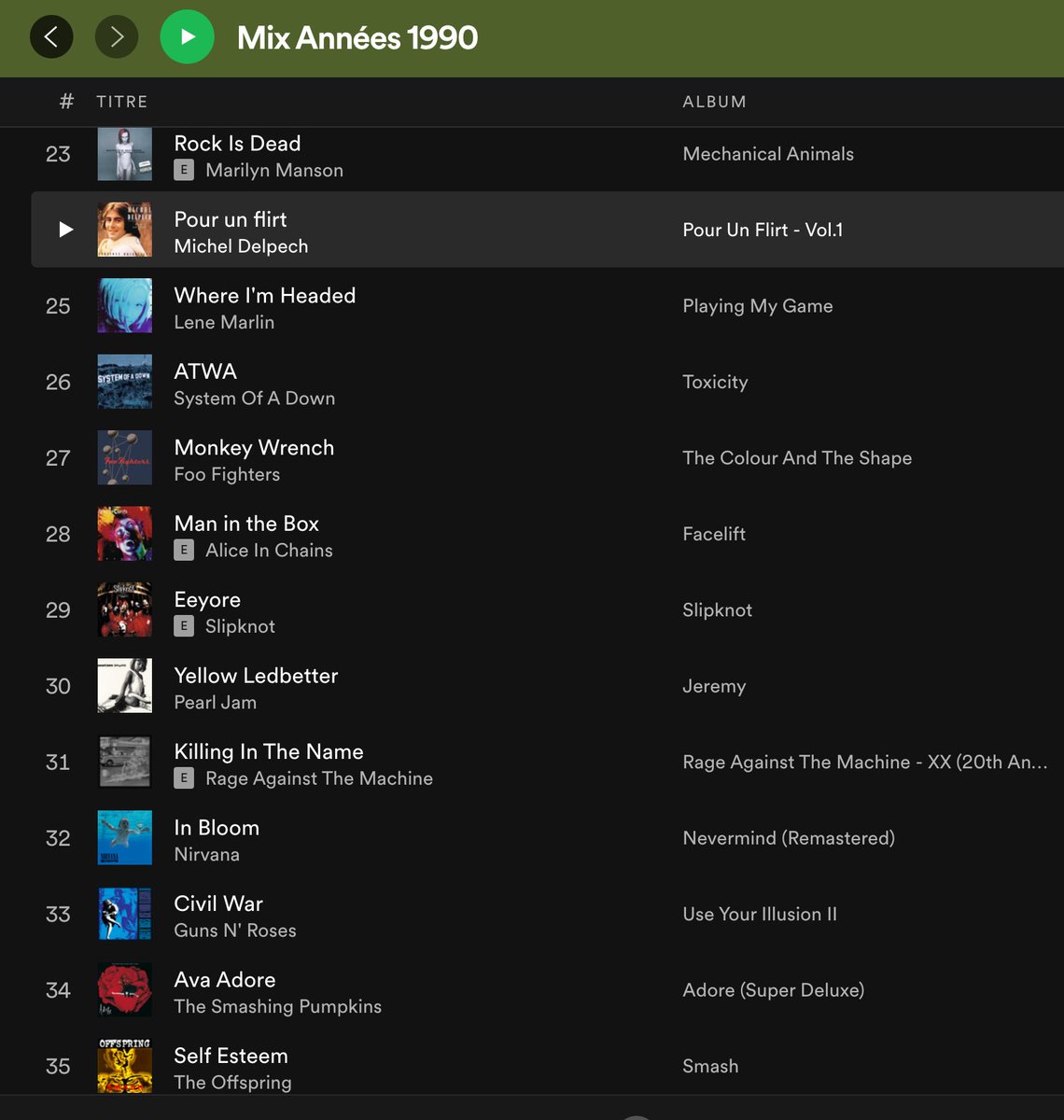Select the Civil War track title
1064x1120 pixels.
click(218, 904)
